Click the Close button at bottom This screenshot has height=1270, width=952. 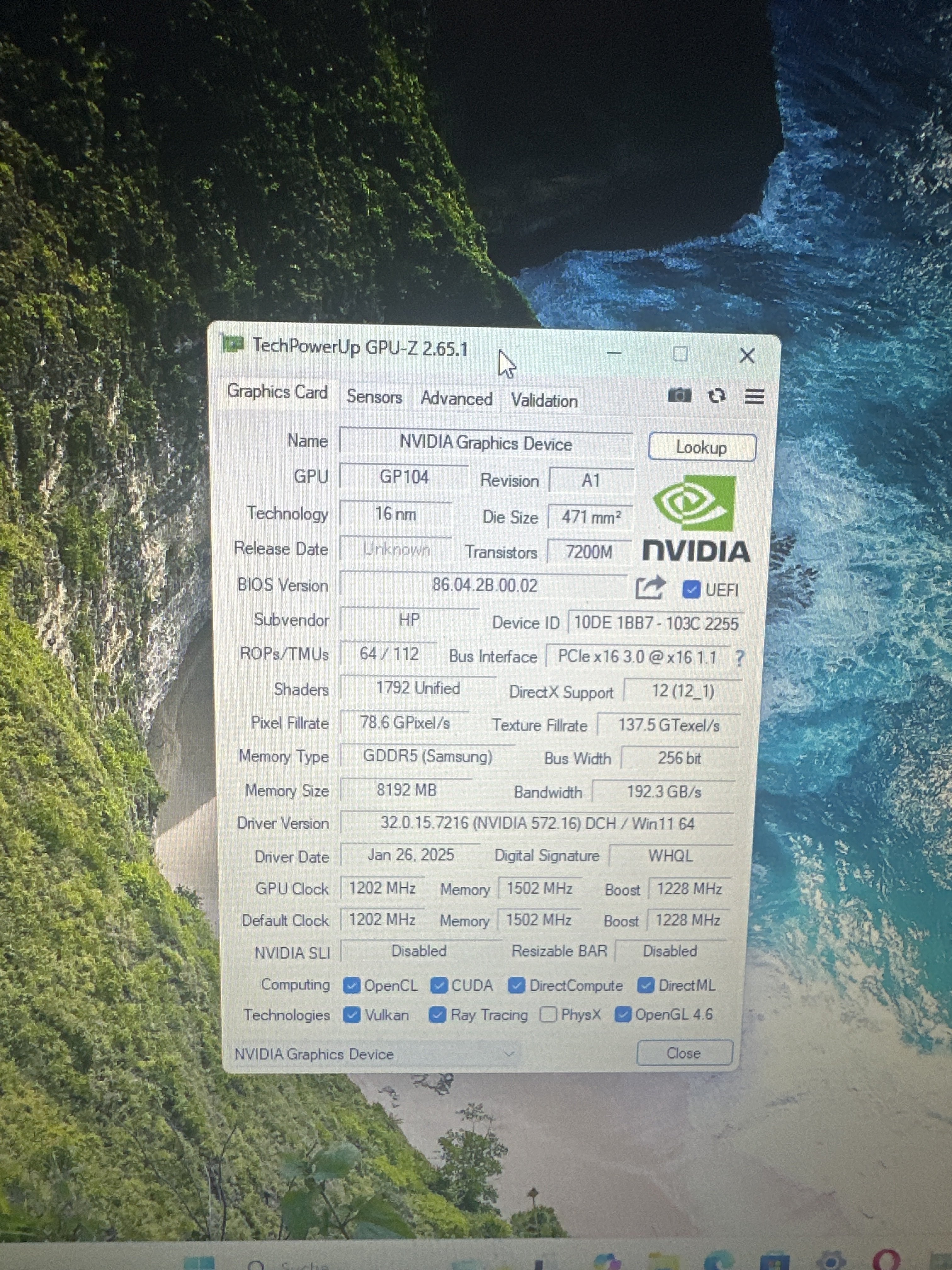[x=684, y=1053]
